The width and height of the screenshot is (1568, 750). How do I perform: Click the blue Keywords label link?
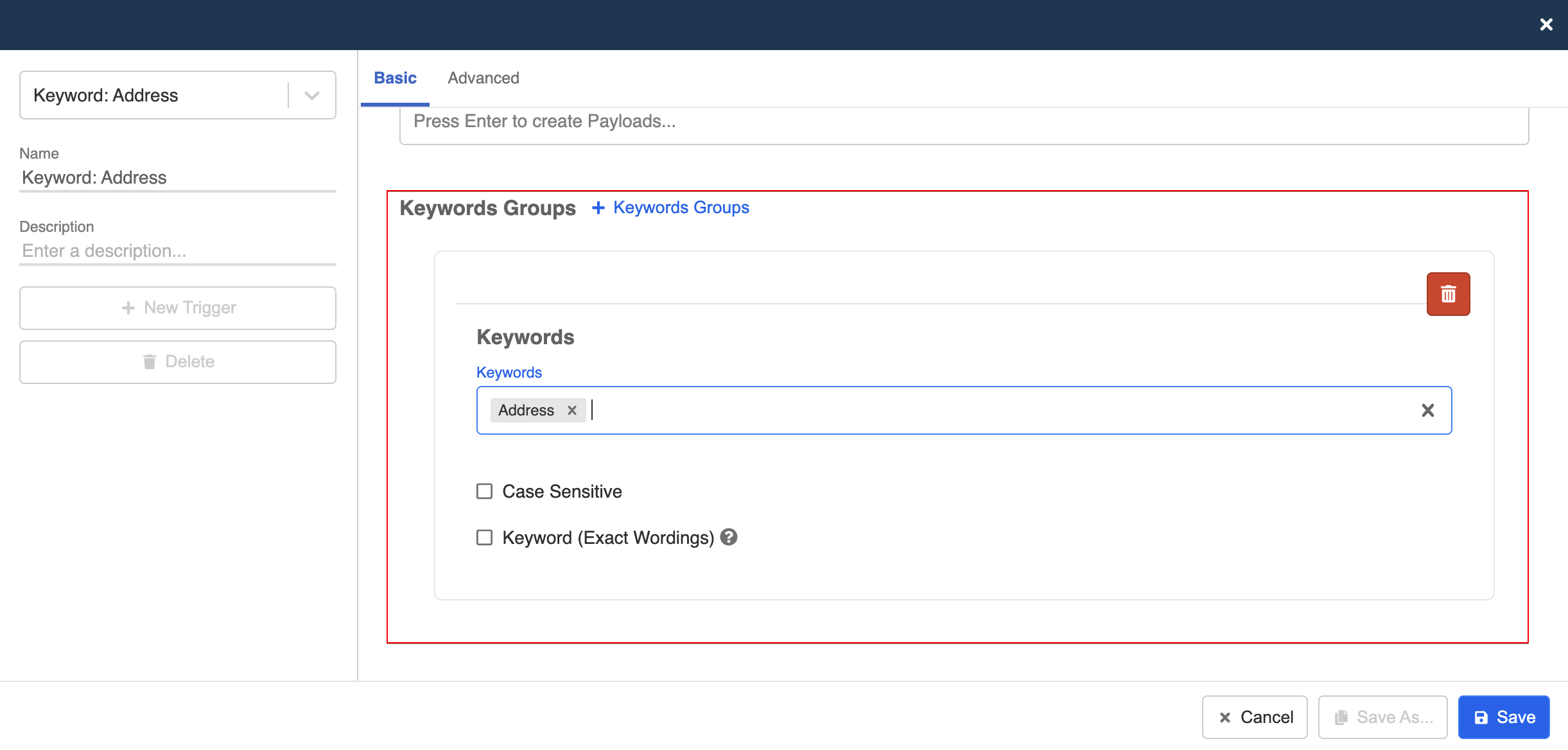[508, 372]
